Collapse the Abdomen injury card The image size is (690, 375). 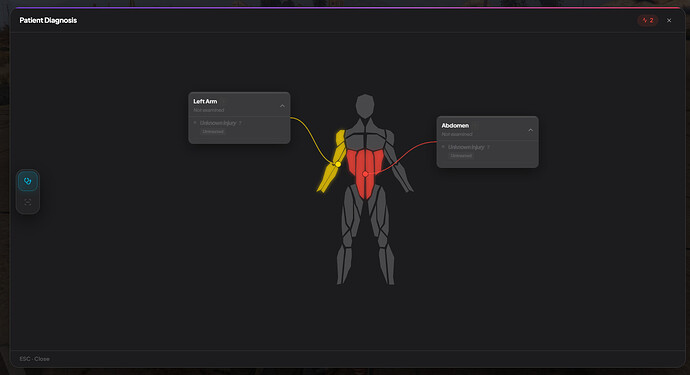coord(530,130)
